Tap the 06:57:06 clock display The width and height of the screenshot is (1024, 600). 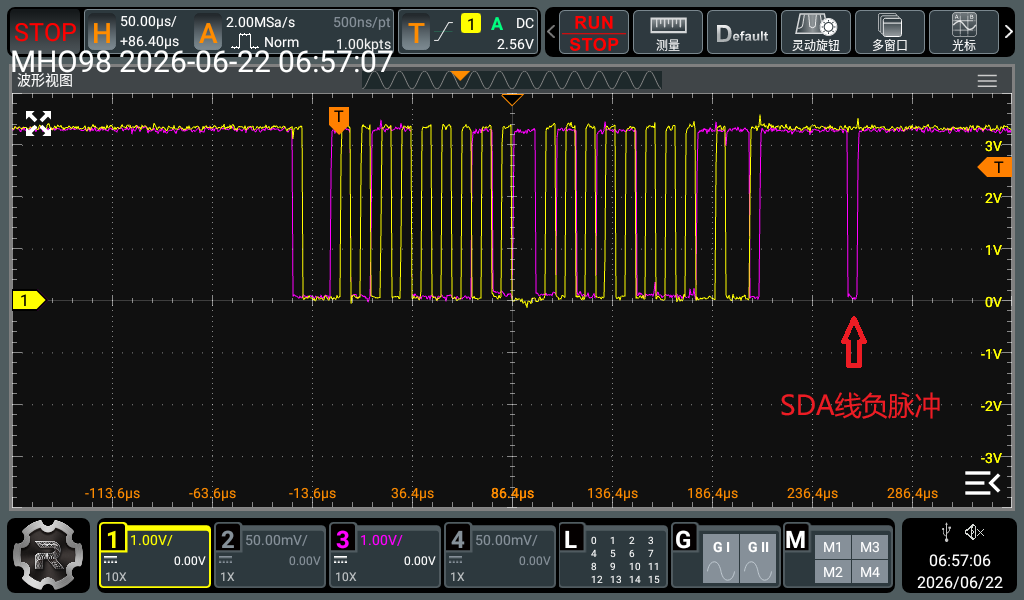click(959, 560)
